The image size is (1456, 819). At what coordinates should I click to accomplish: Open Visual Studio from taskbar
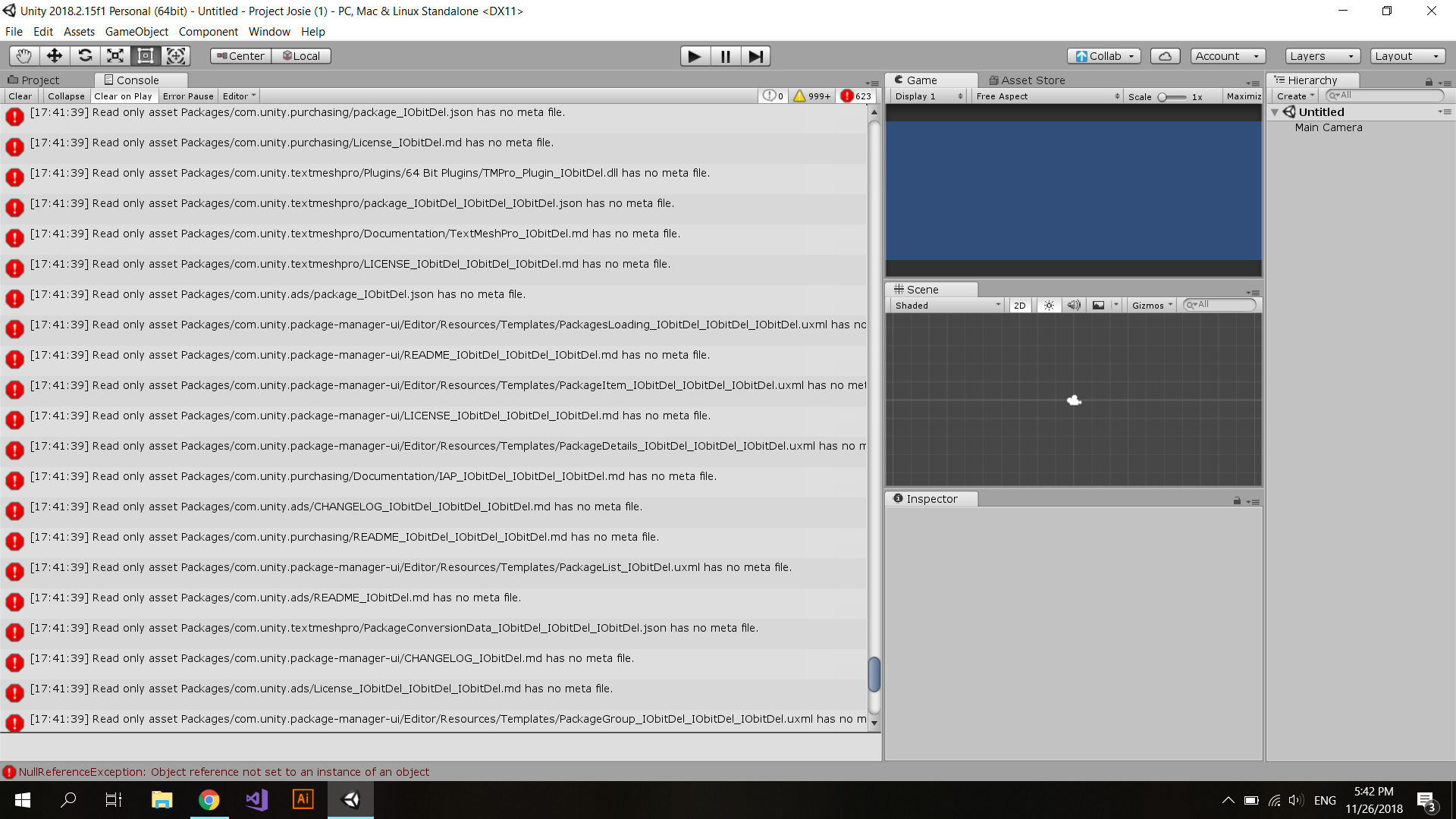tap(256, 800)
